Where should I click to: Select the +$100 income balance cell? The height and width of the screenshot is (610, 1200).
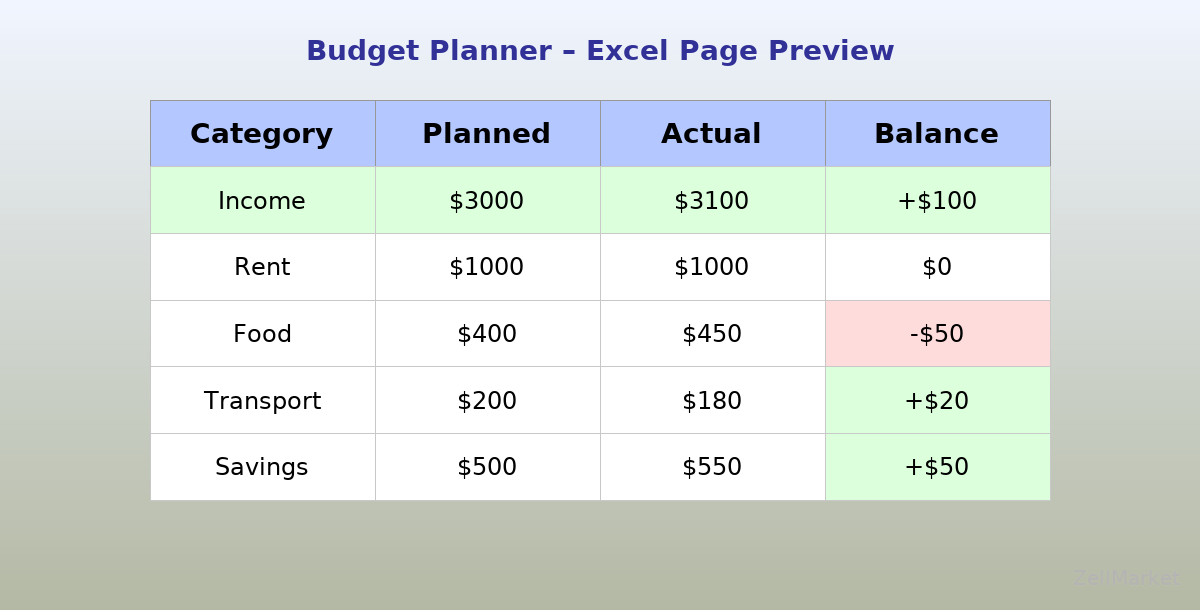(937, 201)
